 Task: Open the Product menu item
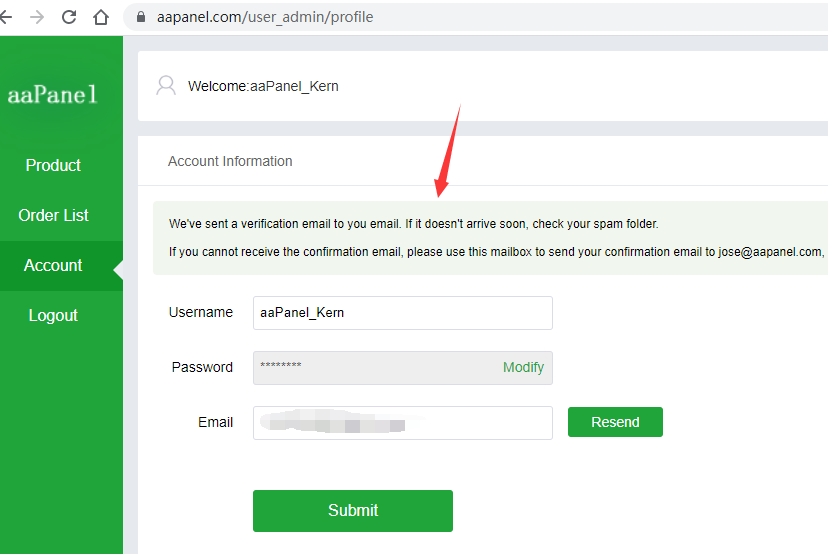click(x=53, y=165)
